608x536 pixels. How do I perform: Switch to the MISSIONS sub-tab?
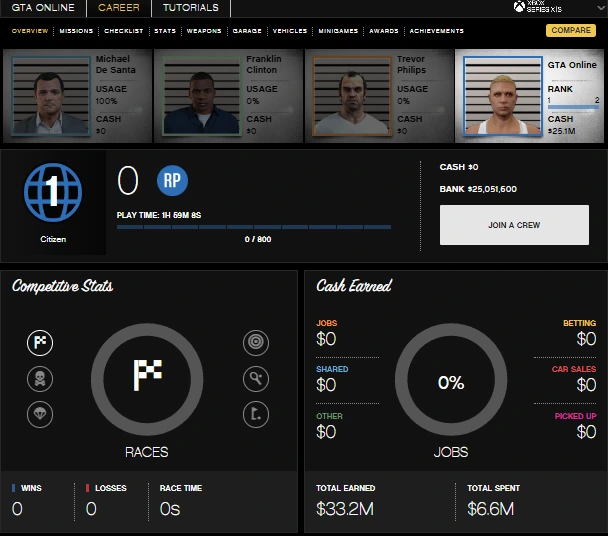(76, 31)
